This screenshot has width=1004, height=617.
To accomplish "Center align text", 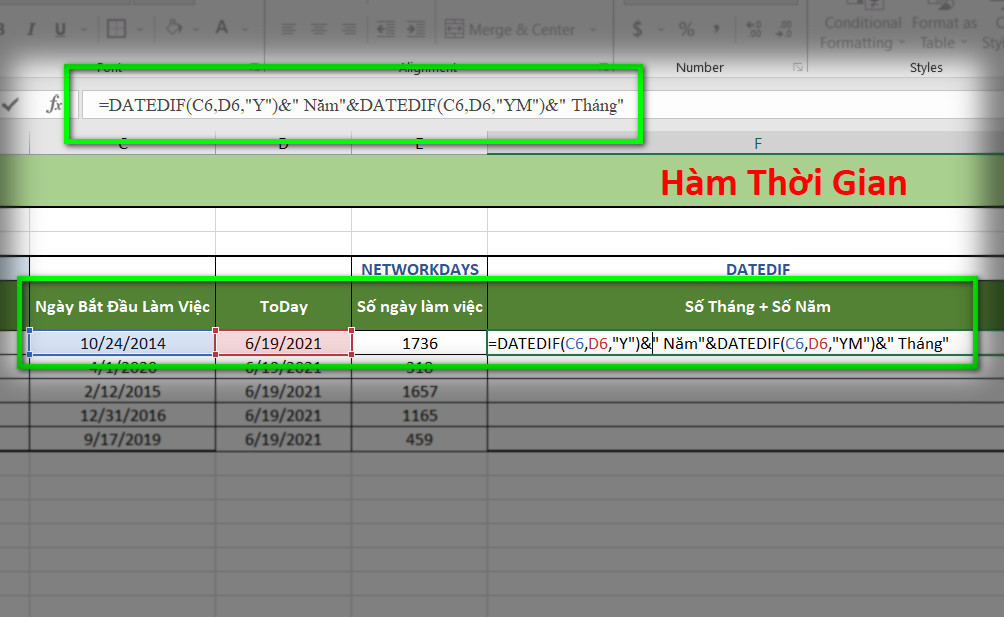I will coord(319,29).
